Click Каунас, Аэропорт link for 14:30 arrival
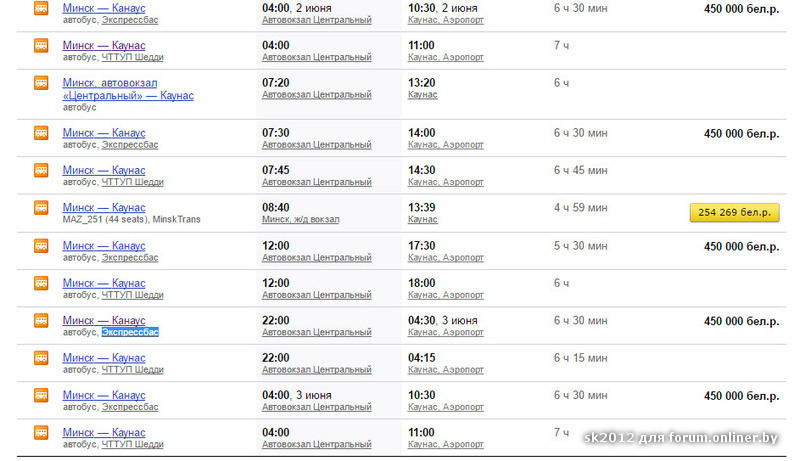The height and width of the screenshot is (461, 800). (x=445, y=182)
